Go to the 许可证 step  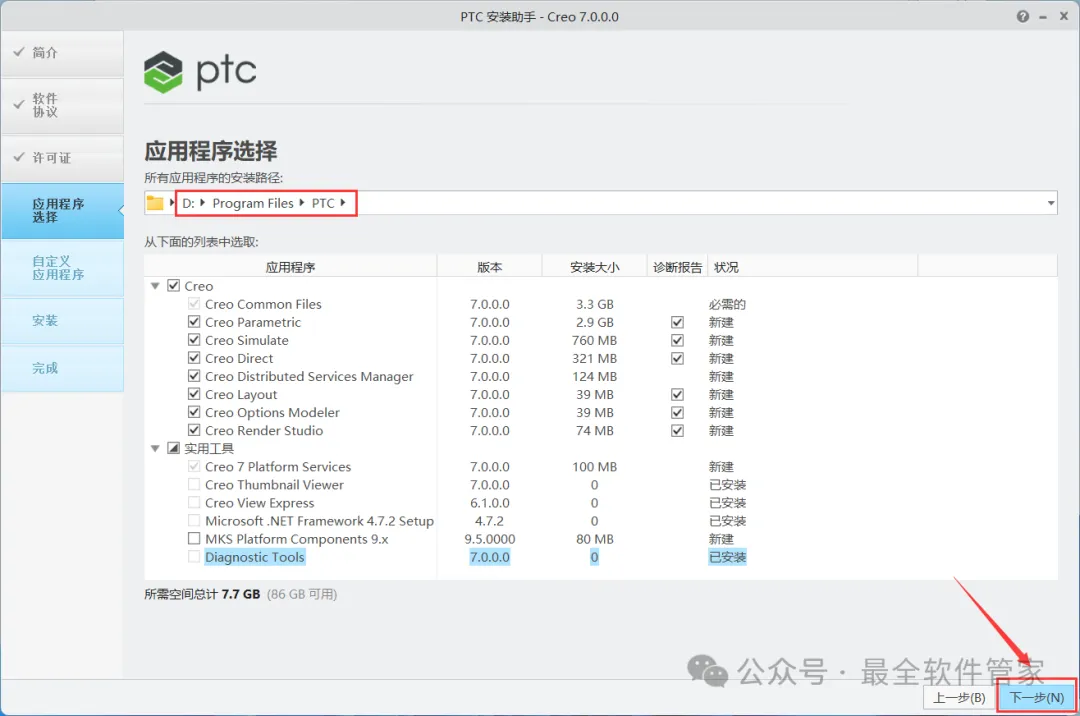[63, 158]
